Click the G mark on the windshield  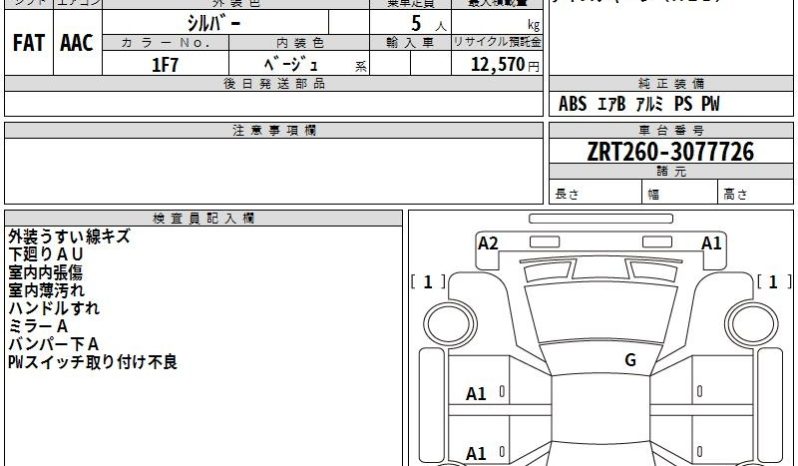(x=630, y=360)
